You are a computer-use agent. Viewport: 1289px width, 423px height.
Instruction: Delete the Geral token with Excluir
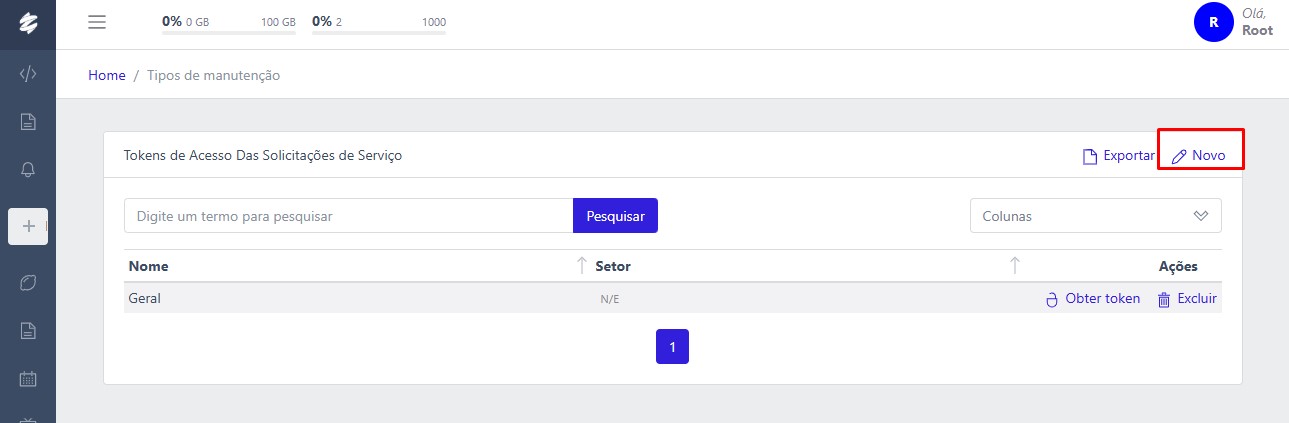[x=1188, y=299]
